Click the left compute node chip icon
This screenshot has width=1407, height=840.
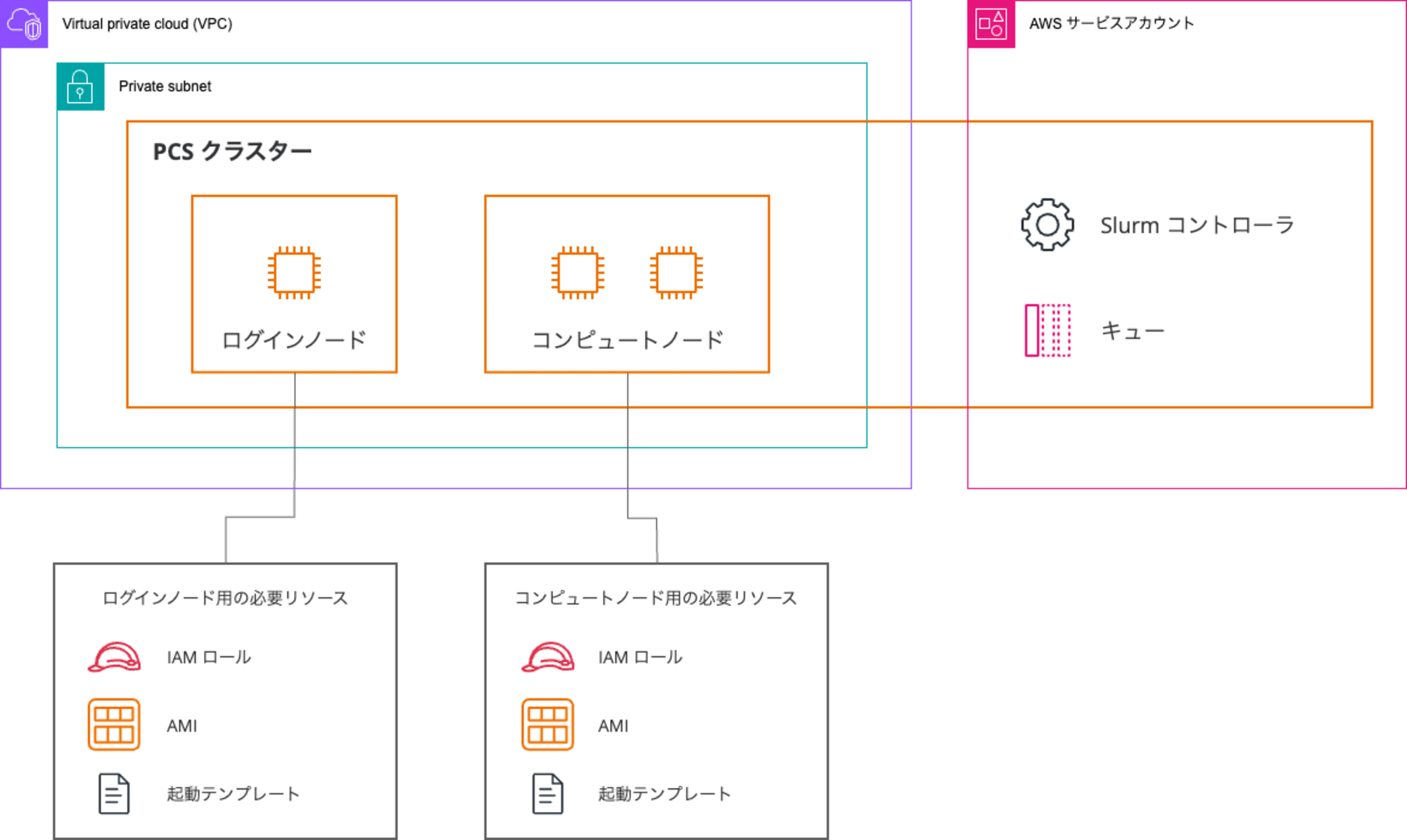coord(578,272)
